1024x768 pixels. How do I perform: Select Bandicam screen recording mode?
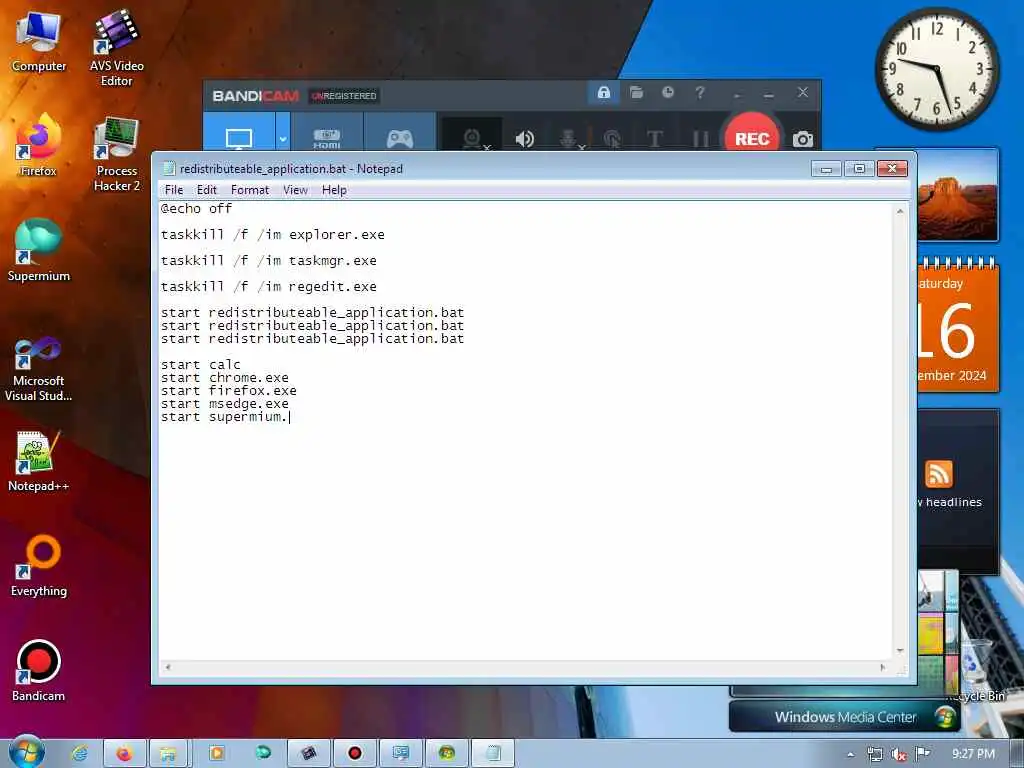tap(239, 138)
